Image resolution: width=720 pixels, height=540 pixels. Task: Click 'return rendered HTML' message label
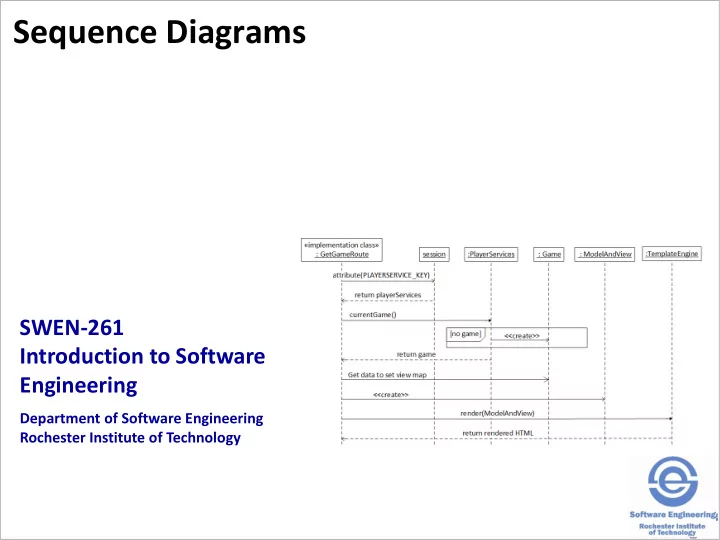click(x=498, y=433)
